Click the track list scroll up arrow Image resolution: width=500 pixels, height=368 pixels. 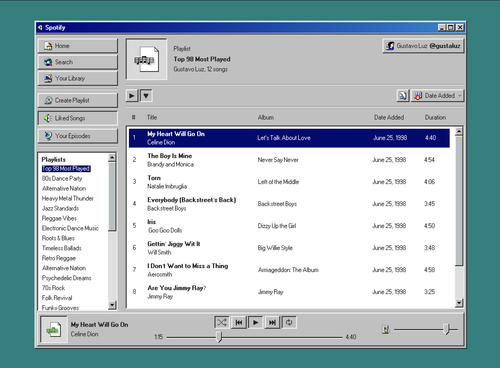pos(459,131)
